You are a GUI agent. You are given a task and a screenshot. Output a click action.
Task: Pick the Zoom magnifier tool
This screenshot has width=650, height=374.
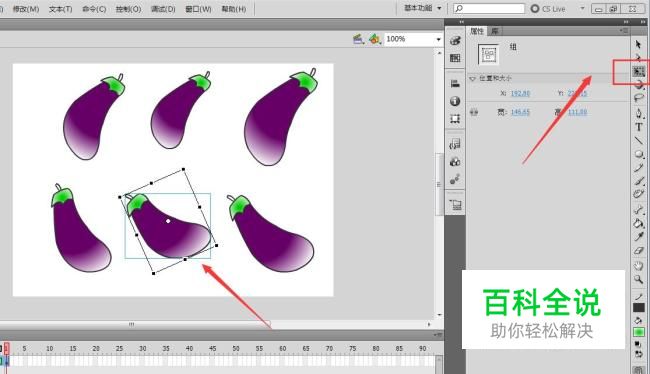click(x=639, y=279)
